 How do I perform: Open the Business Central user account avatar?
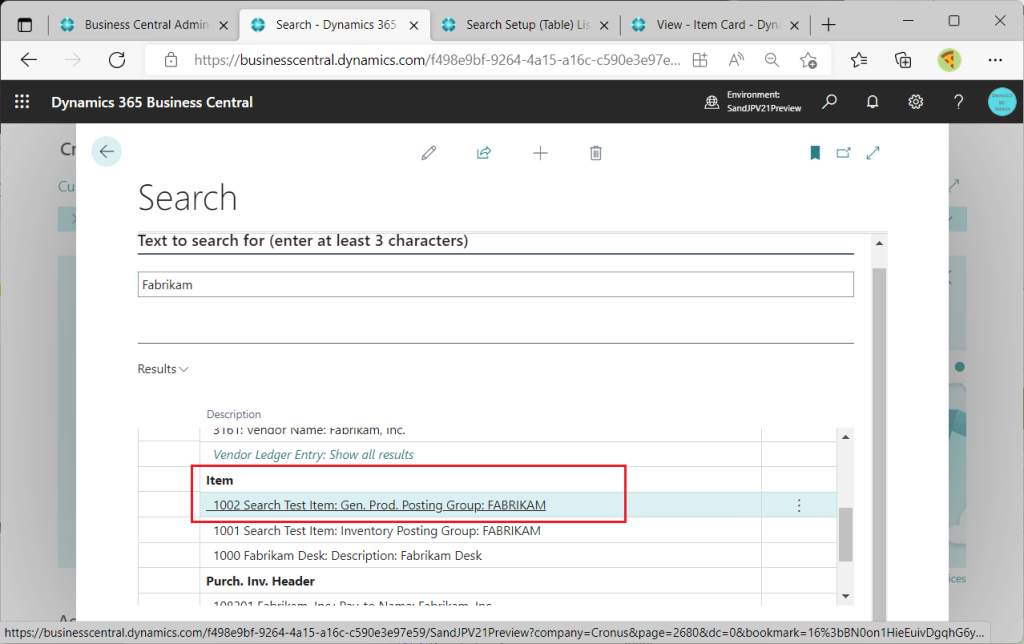coord(1002,102)
